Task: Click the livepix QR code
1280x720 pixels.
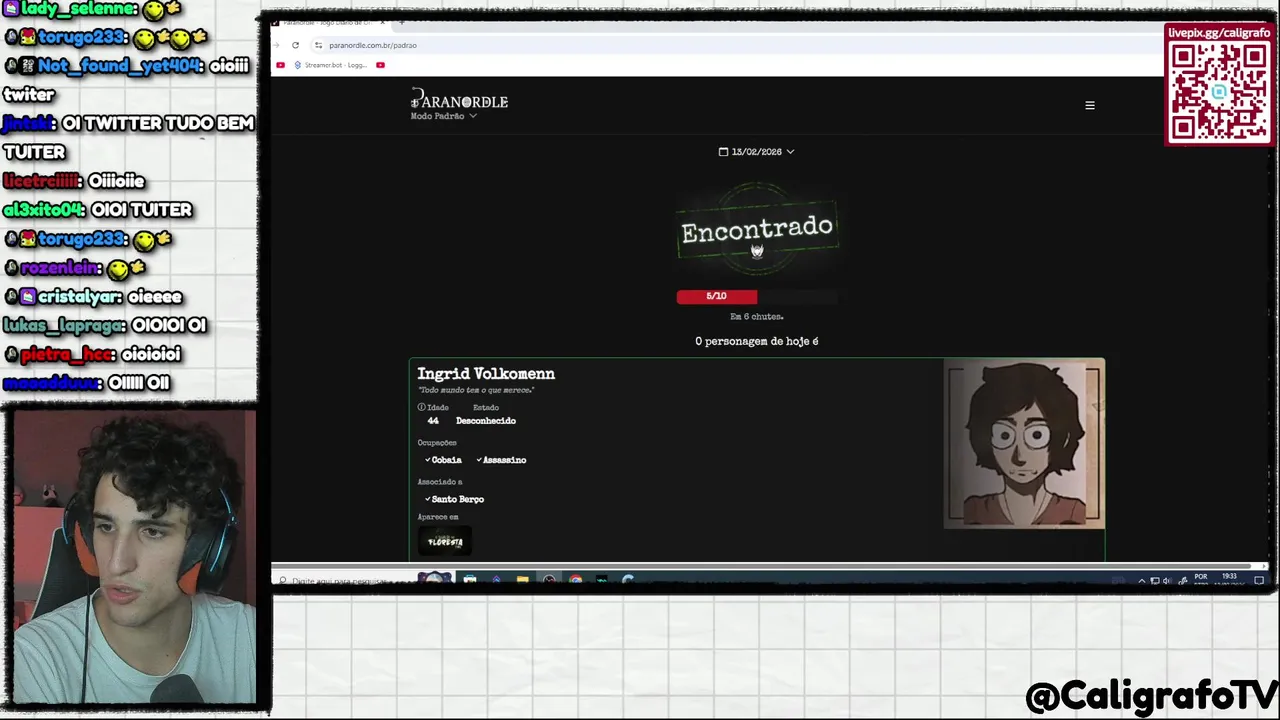Action: [x=1219, y=92]
